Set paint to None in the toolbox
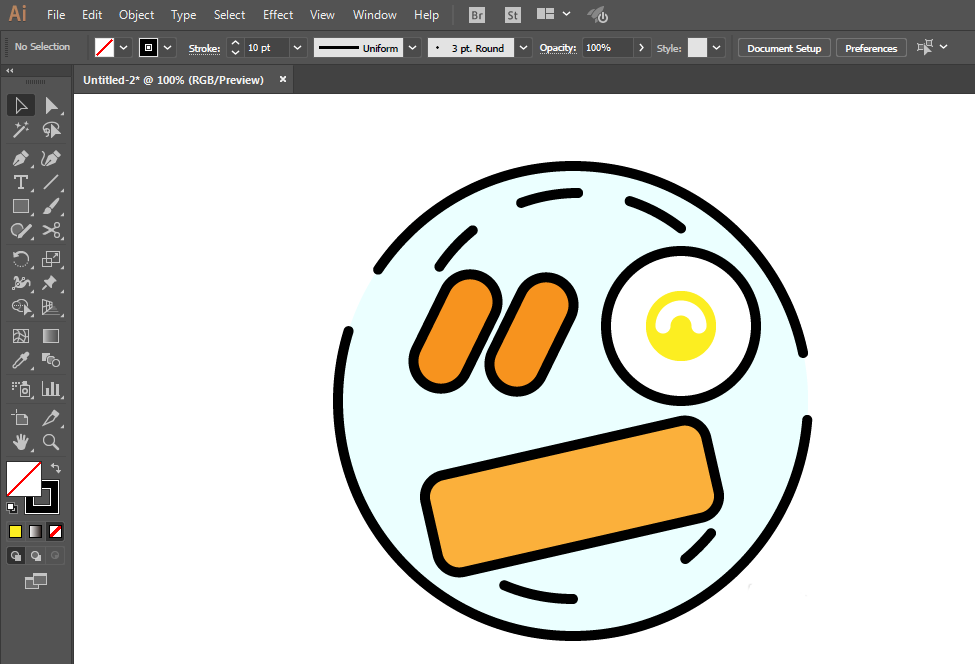The width and height of the screenshot is (975, 664). click(x=56, y=531)
